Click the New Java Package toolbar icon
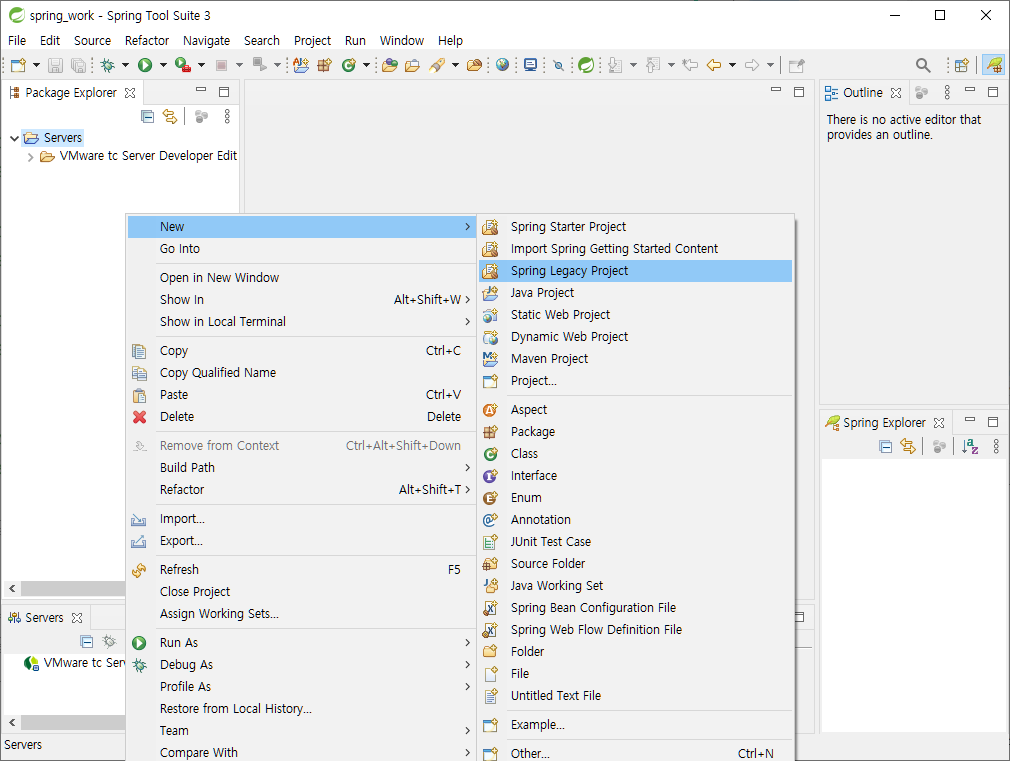This screenshot has height=761, width=1010. coord(324,65)
